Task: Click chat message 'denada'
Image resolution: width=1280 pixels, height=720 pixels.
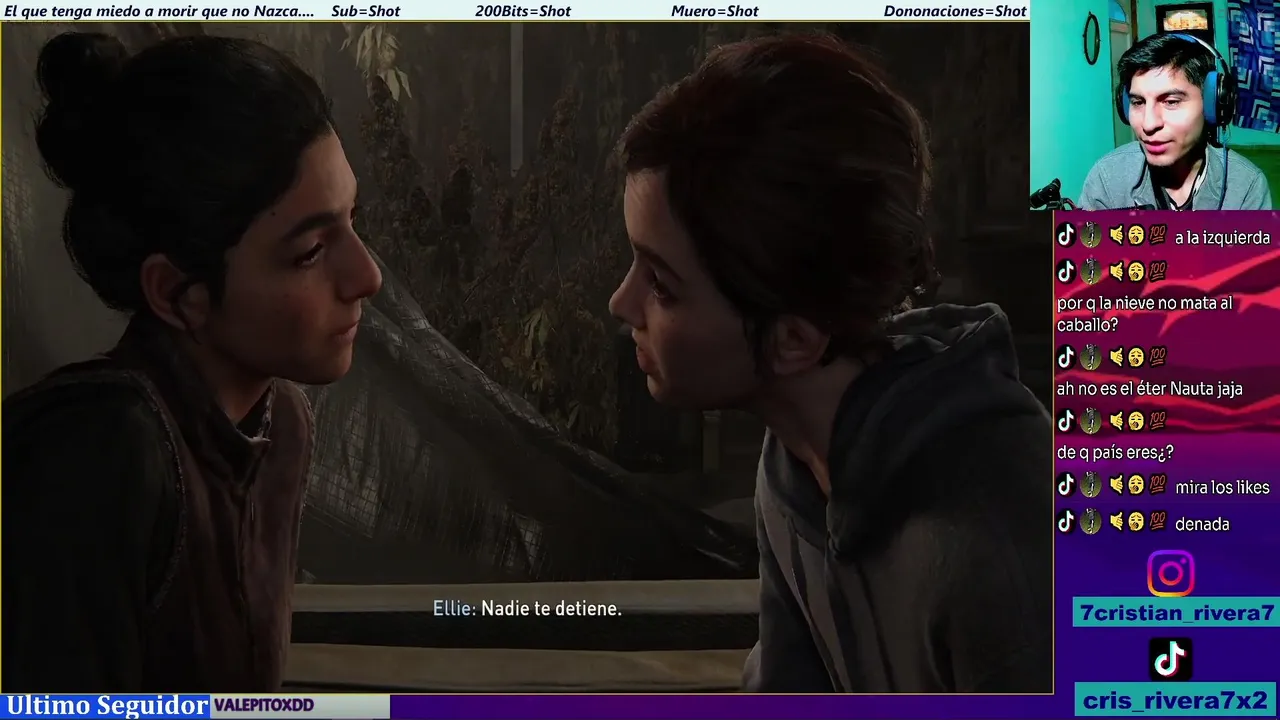Action: [x=1202, y=524]
